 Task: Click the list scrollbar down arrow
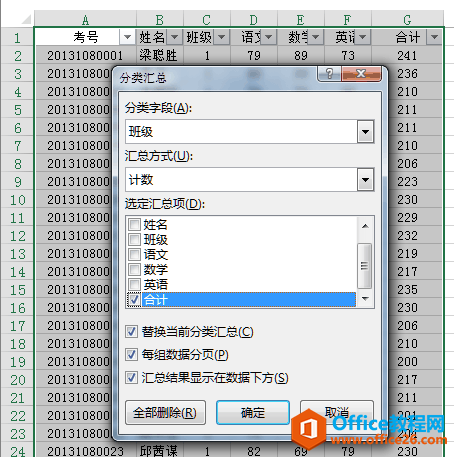(365, 299)
